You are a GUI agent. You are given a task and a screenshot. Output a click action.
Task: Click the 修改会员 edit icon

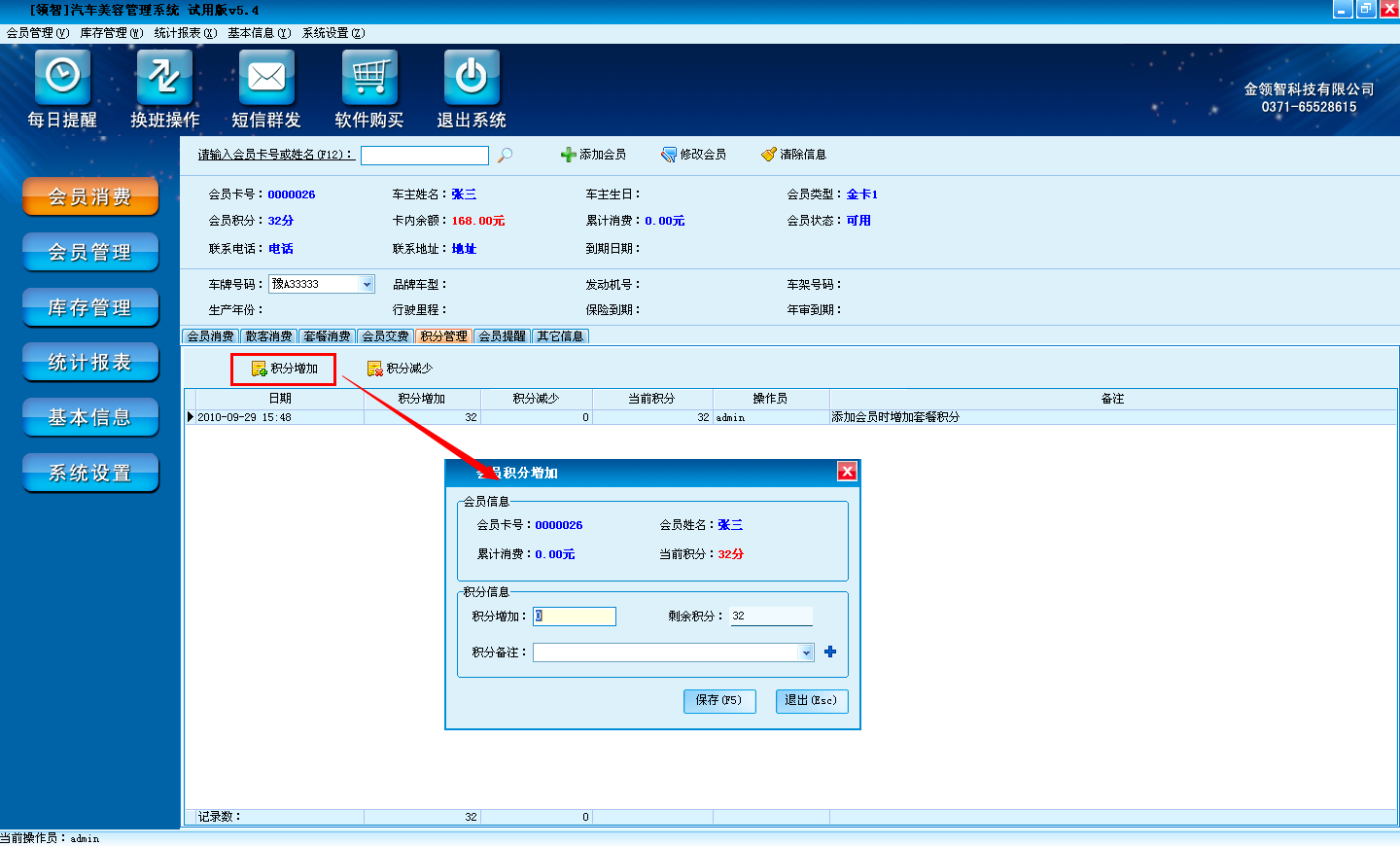(x=669, y=155)
